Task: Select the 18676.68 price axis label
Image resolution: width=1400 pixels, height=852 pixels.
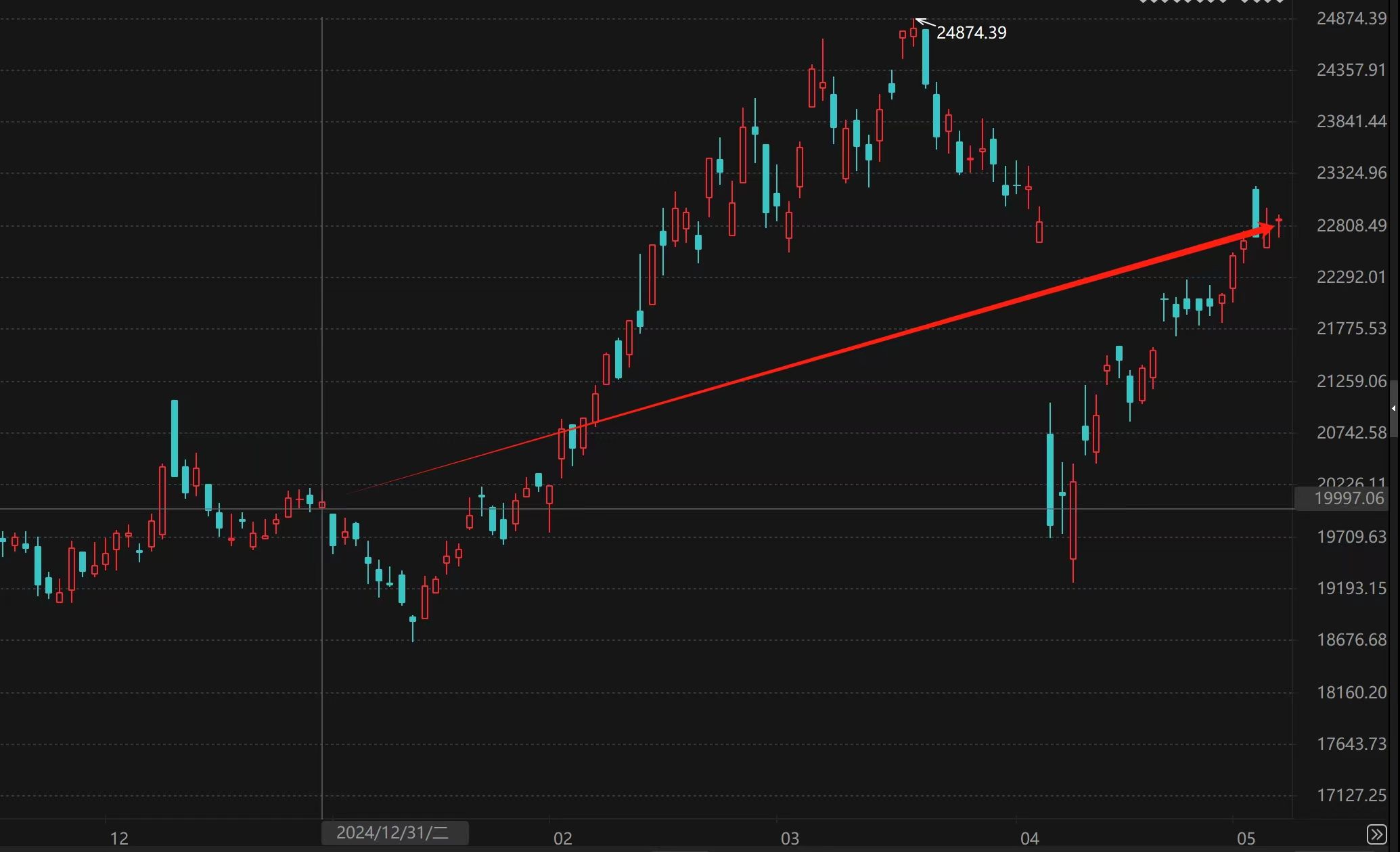Action: (1351, 640)
